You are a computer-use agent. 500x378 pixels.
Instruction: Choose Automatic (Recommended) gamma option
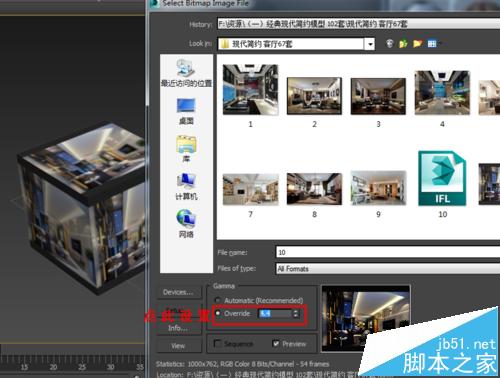(x=218, y=300)
